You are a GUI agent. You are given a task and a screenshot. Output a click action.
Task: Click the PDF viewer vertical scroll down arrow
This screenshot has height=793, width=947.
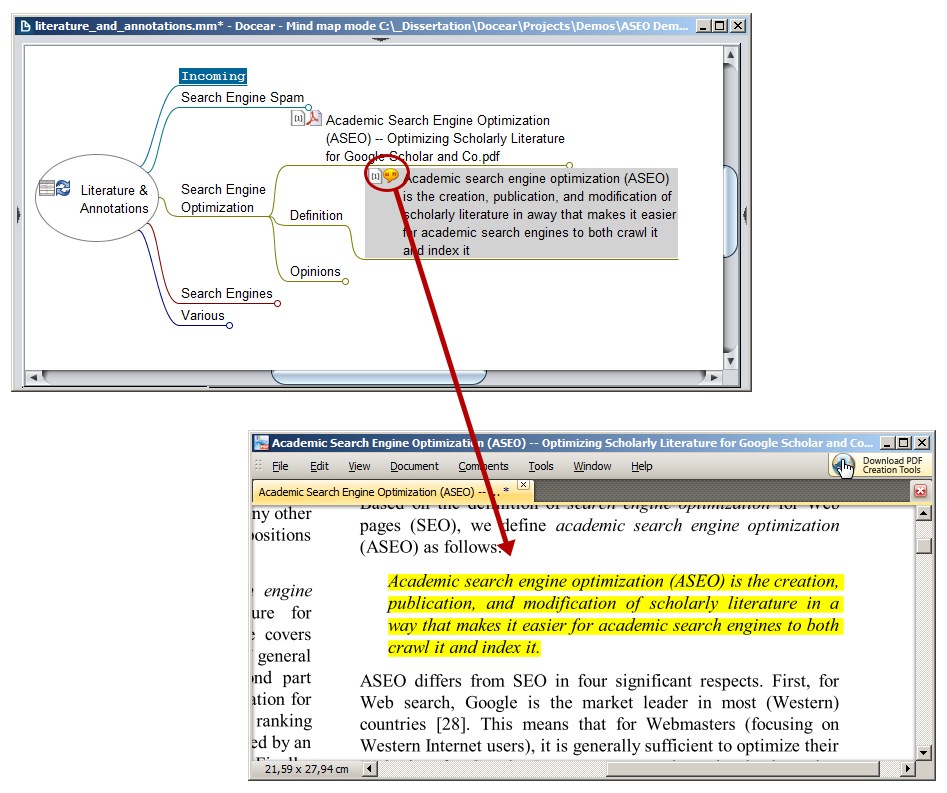pos(923,753)
